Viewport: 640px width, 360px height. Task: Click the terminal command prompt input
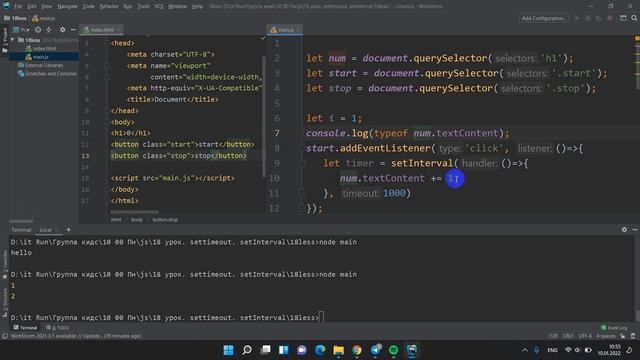click(321, 317)
